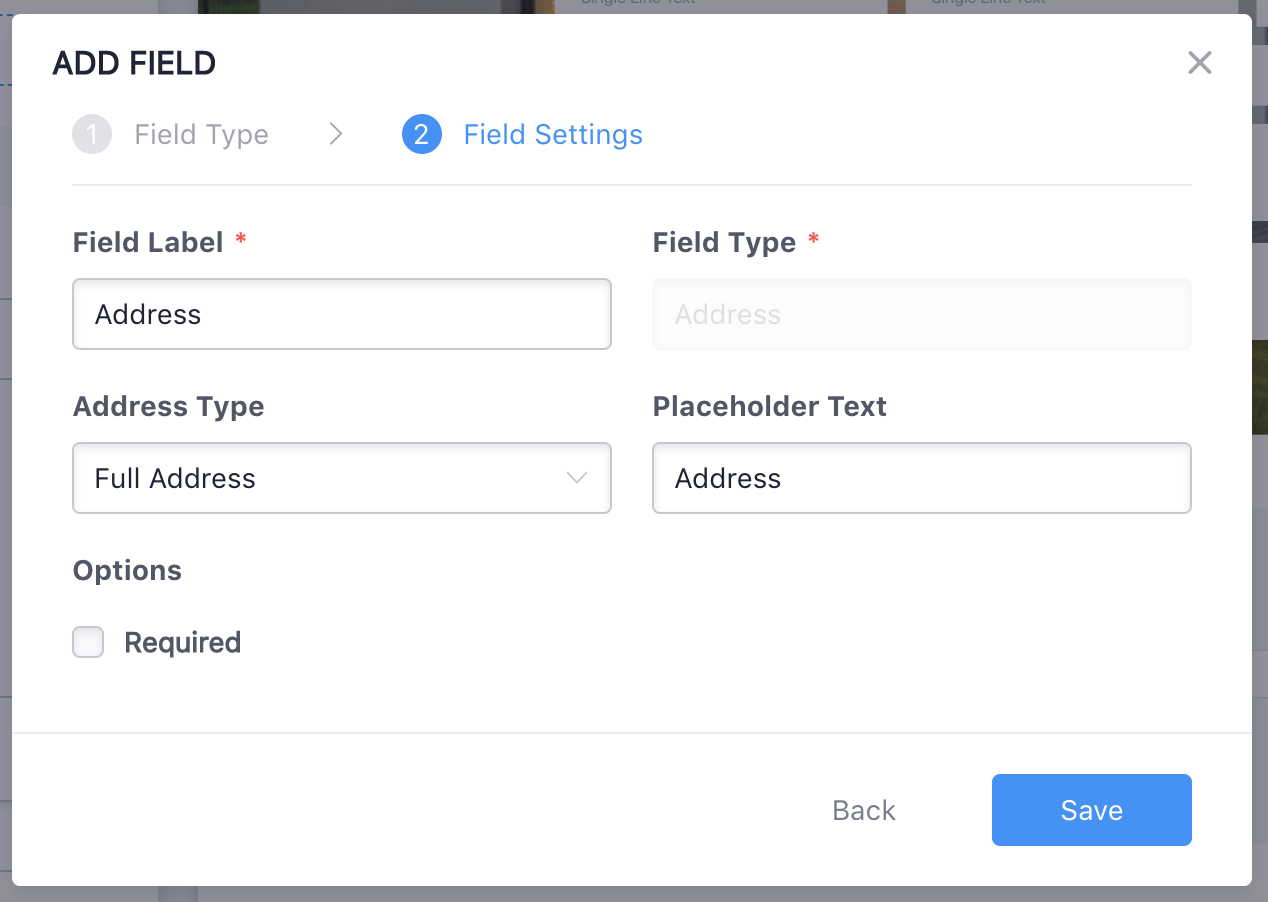Screen dimensions: 1268x902
Task: Click the disabled Field Type box
Action: point(922,314)
